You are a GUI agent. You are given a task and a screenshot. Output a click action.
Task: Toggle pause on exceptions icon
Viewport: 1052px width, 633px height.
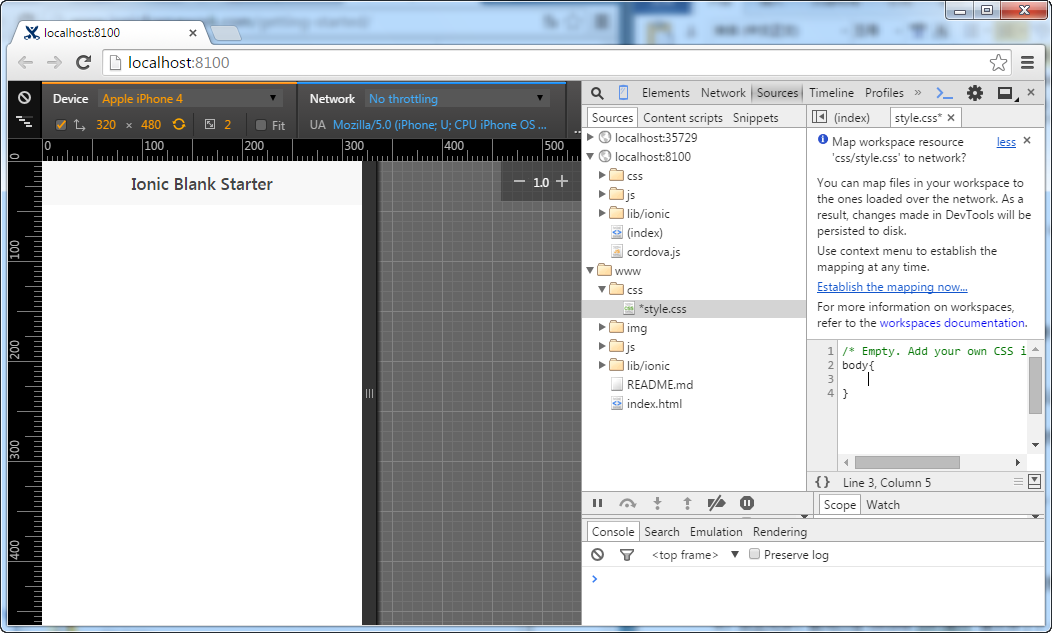[x=747, y=503]
